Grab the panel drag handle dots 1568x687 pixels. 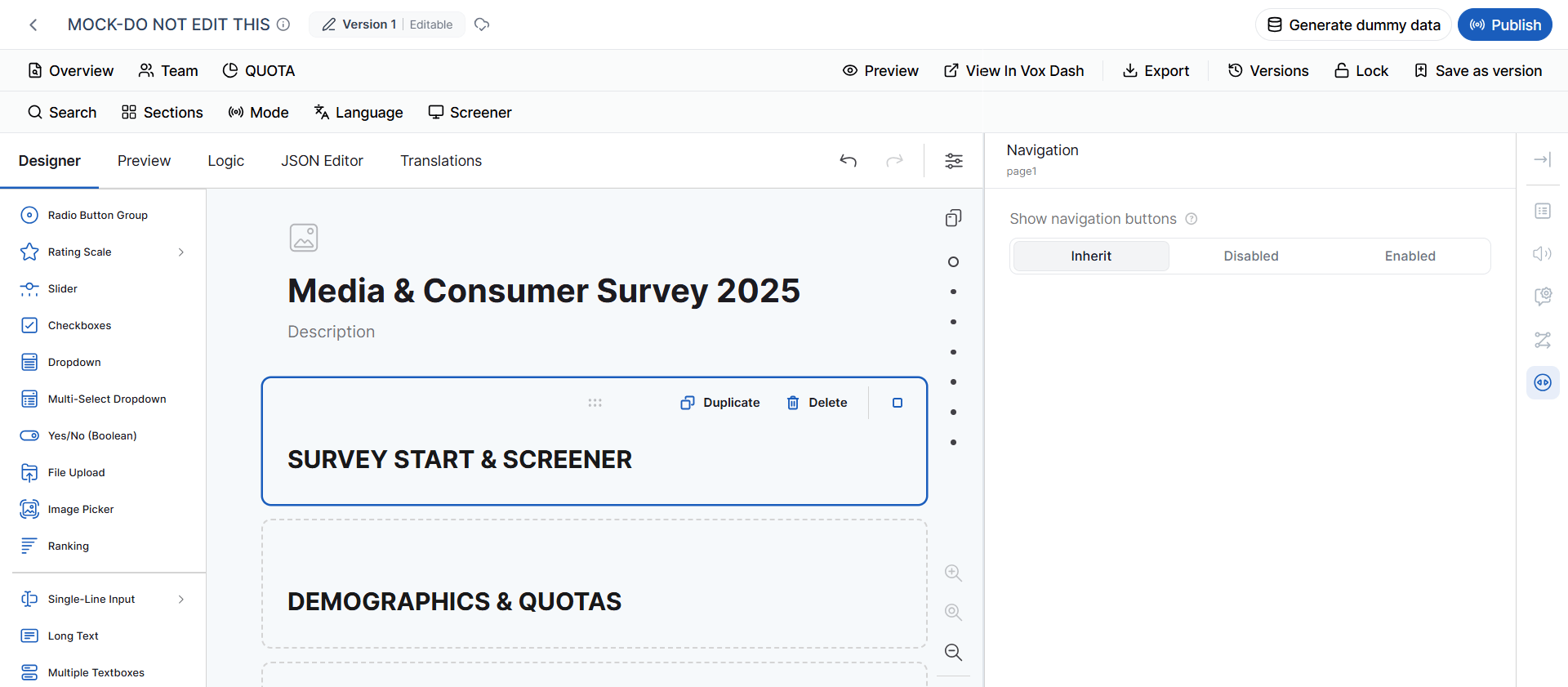click(595, 403)
